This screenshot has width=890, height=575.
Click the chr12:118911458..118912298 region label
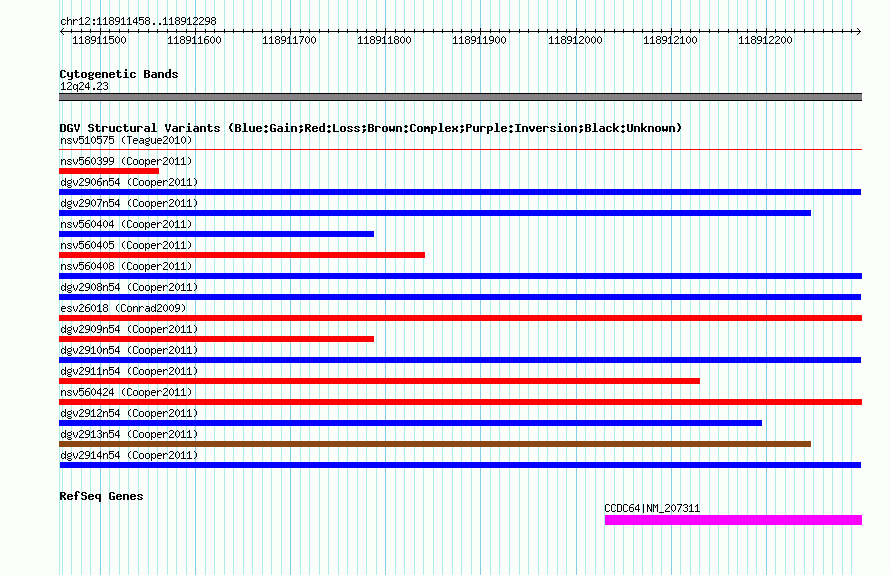click(x=138, y=22)
